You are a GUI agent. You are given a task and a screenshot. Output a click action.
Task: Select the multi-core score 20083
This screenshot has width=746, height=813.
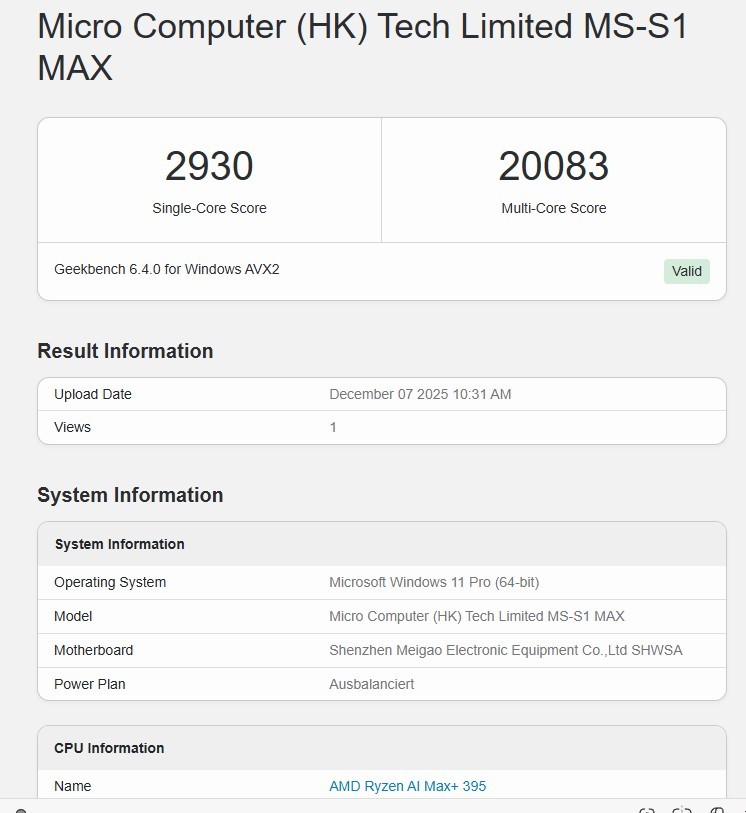click(x=554, y=166)
